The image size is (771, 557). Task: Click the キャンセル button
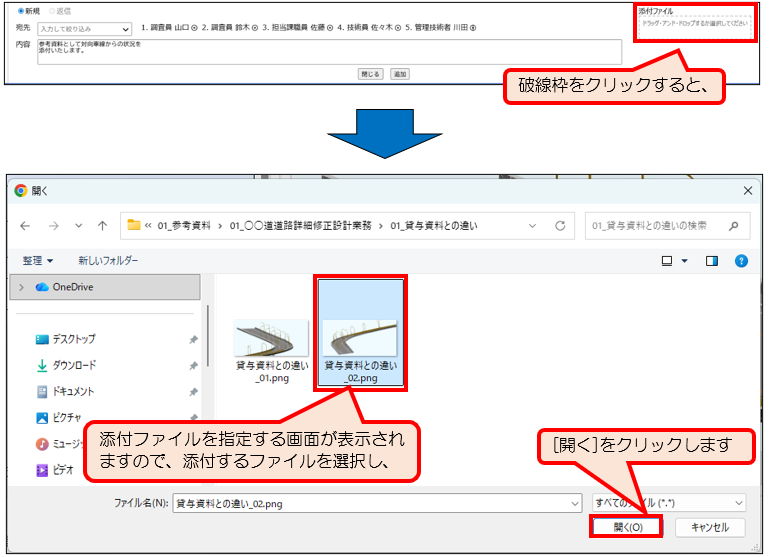click(x=709, y=527)
